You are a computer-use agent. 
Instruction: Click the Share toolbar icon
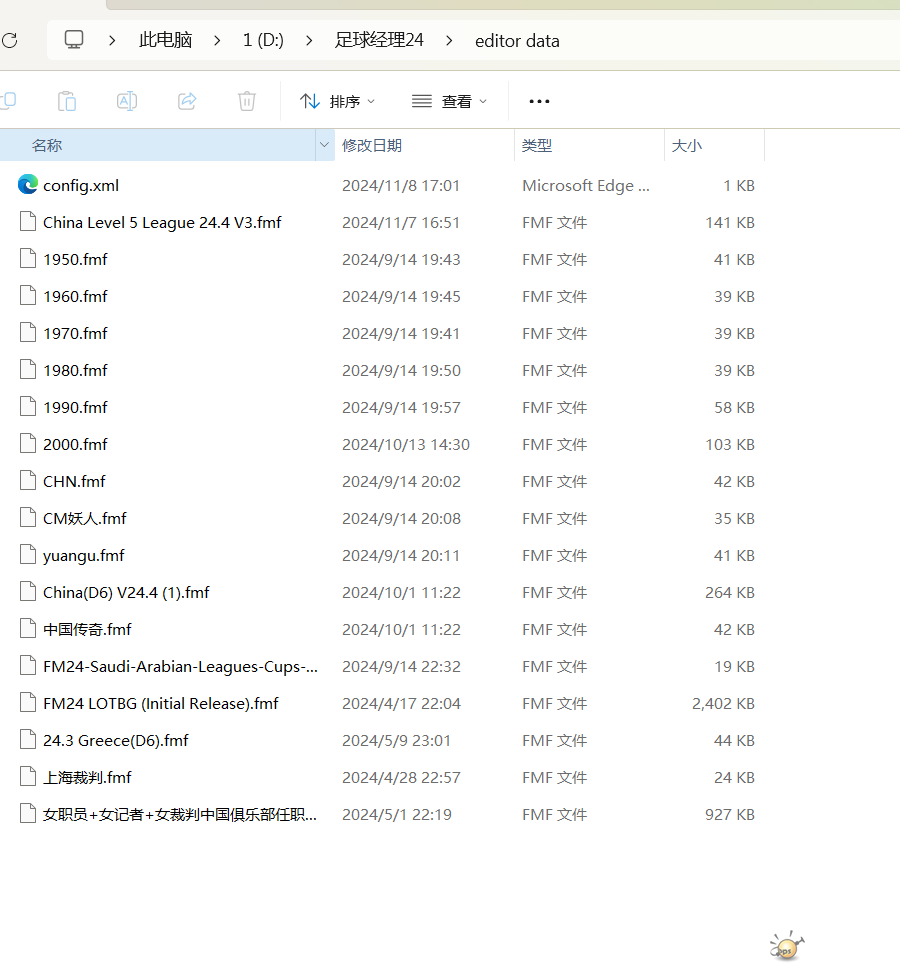click(x=187, y=101)
